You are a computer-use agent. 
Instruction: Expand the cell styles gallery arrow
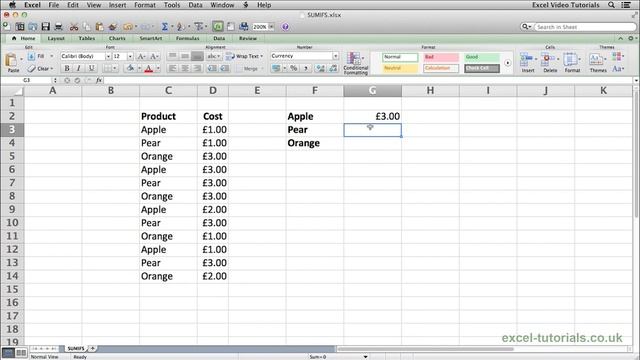click(507, 63)
